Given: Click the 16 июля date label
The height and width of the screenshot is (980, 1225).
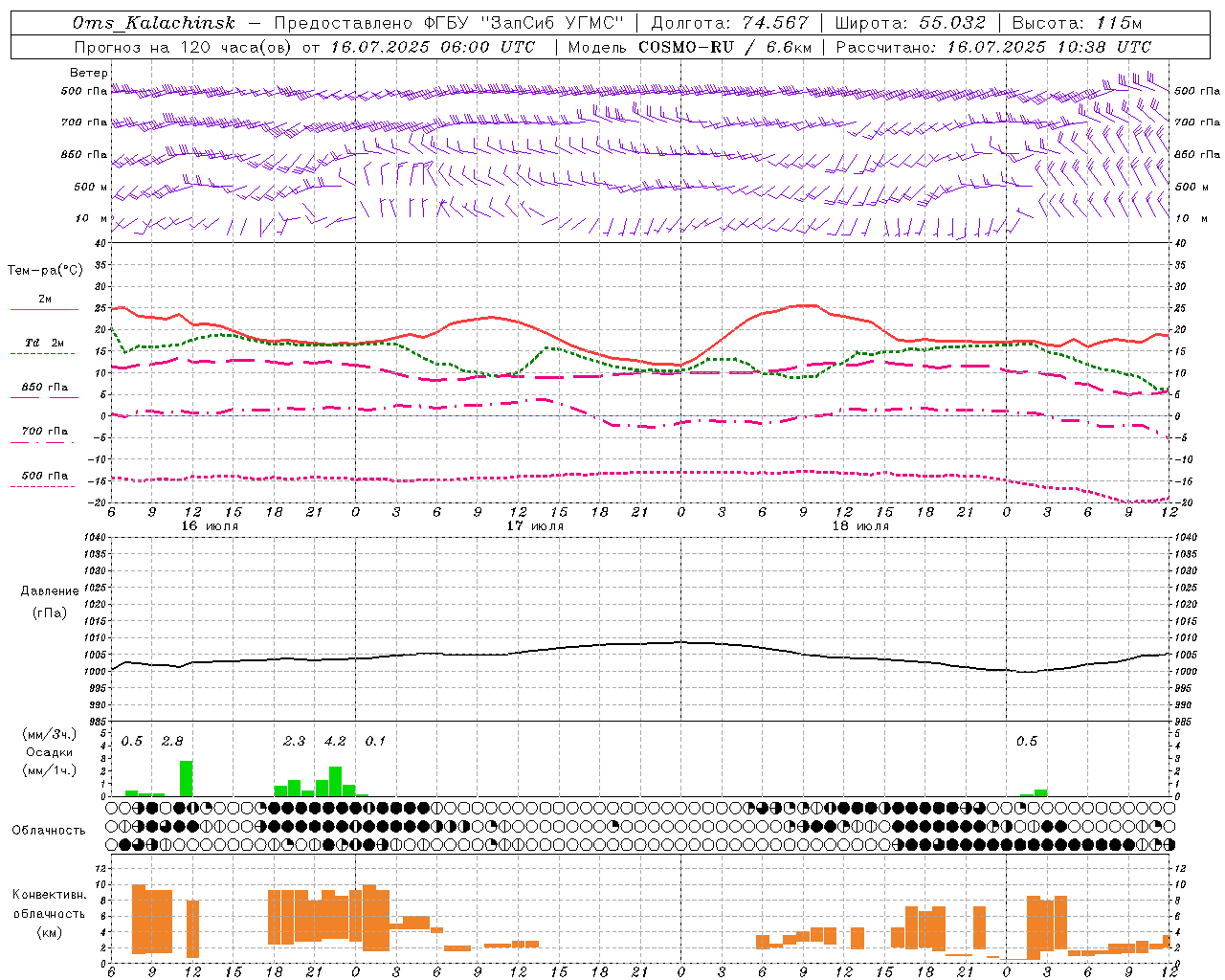Looking at the screenshot, I should (x=210, y=525).
